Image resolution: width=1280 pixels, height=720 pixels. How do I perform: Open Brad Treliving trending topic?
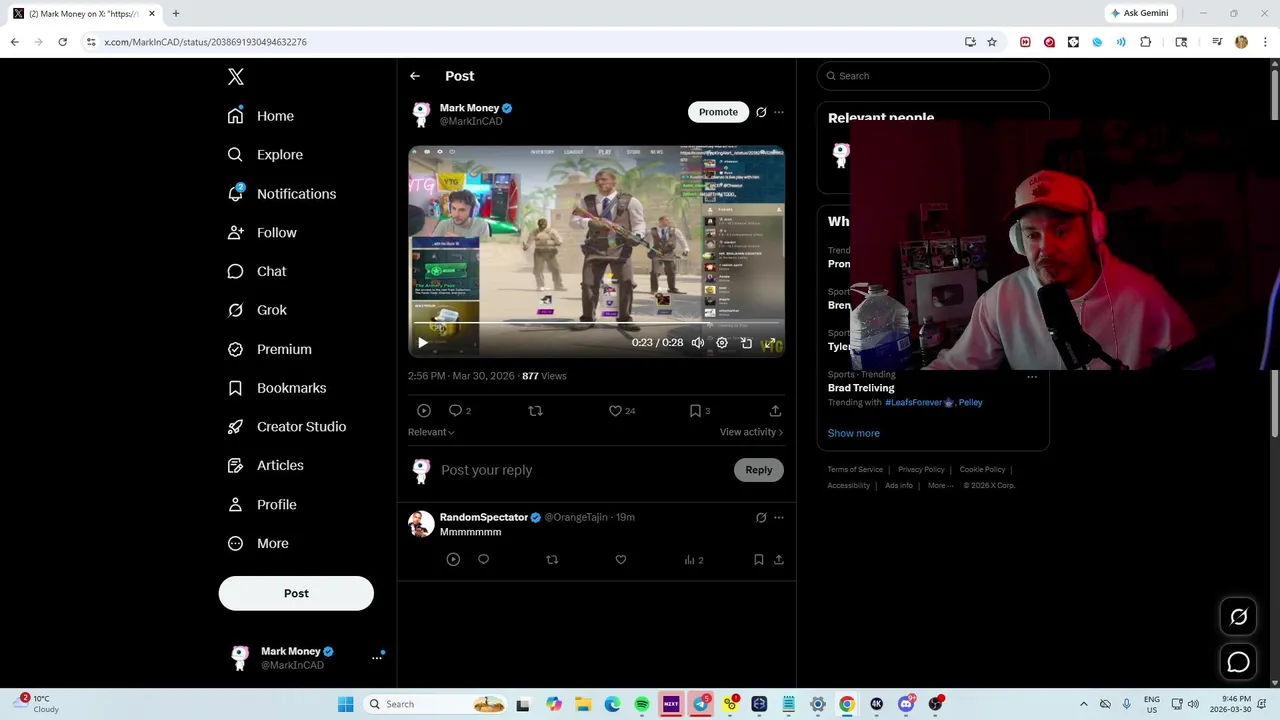point(861,388)
